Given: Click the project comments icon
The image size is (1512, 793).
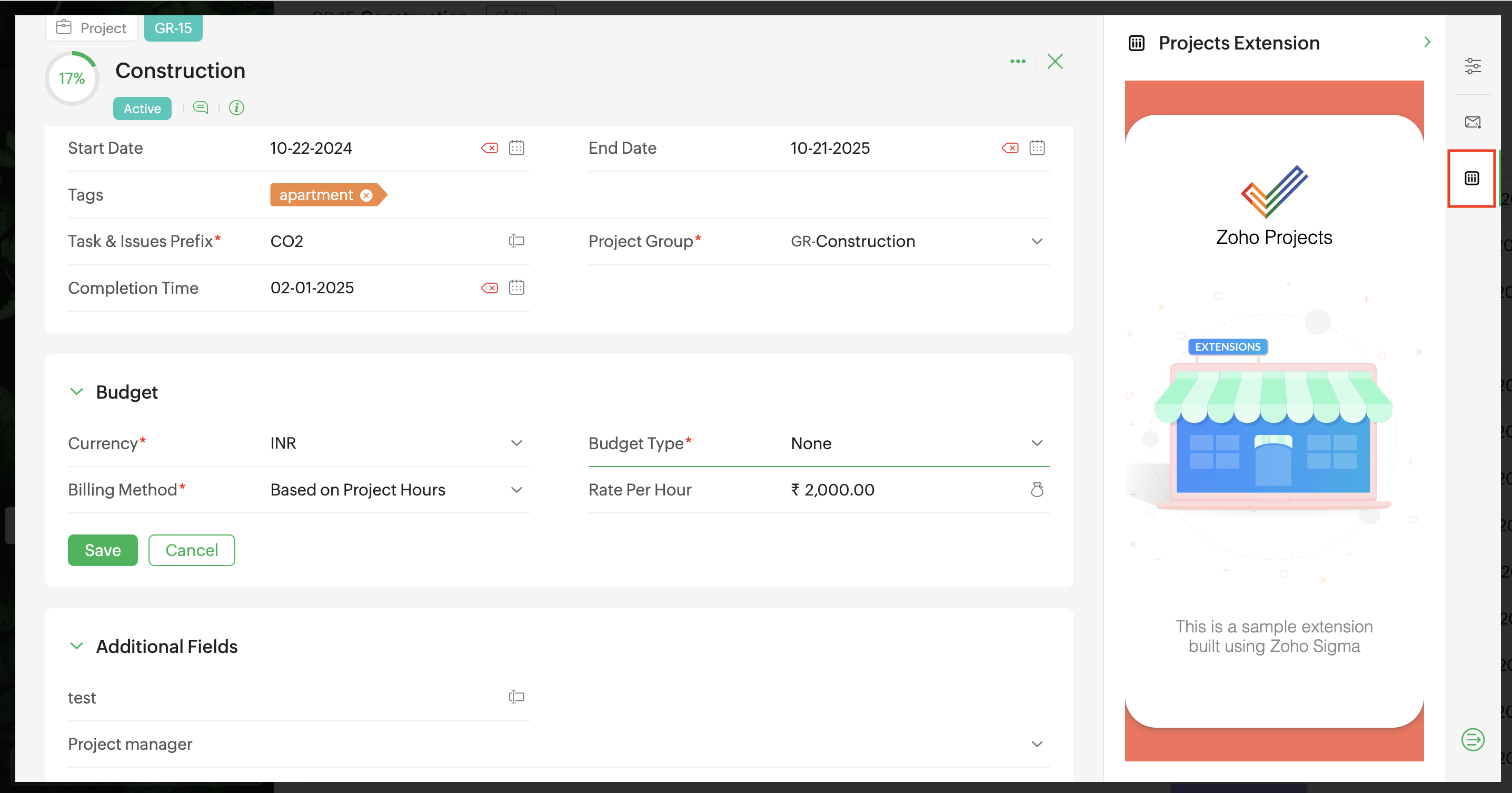Looking at the screenshot, I should tap(201, 108).
